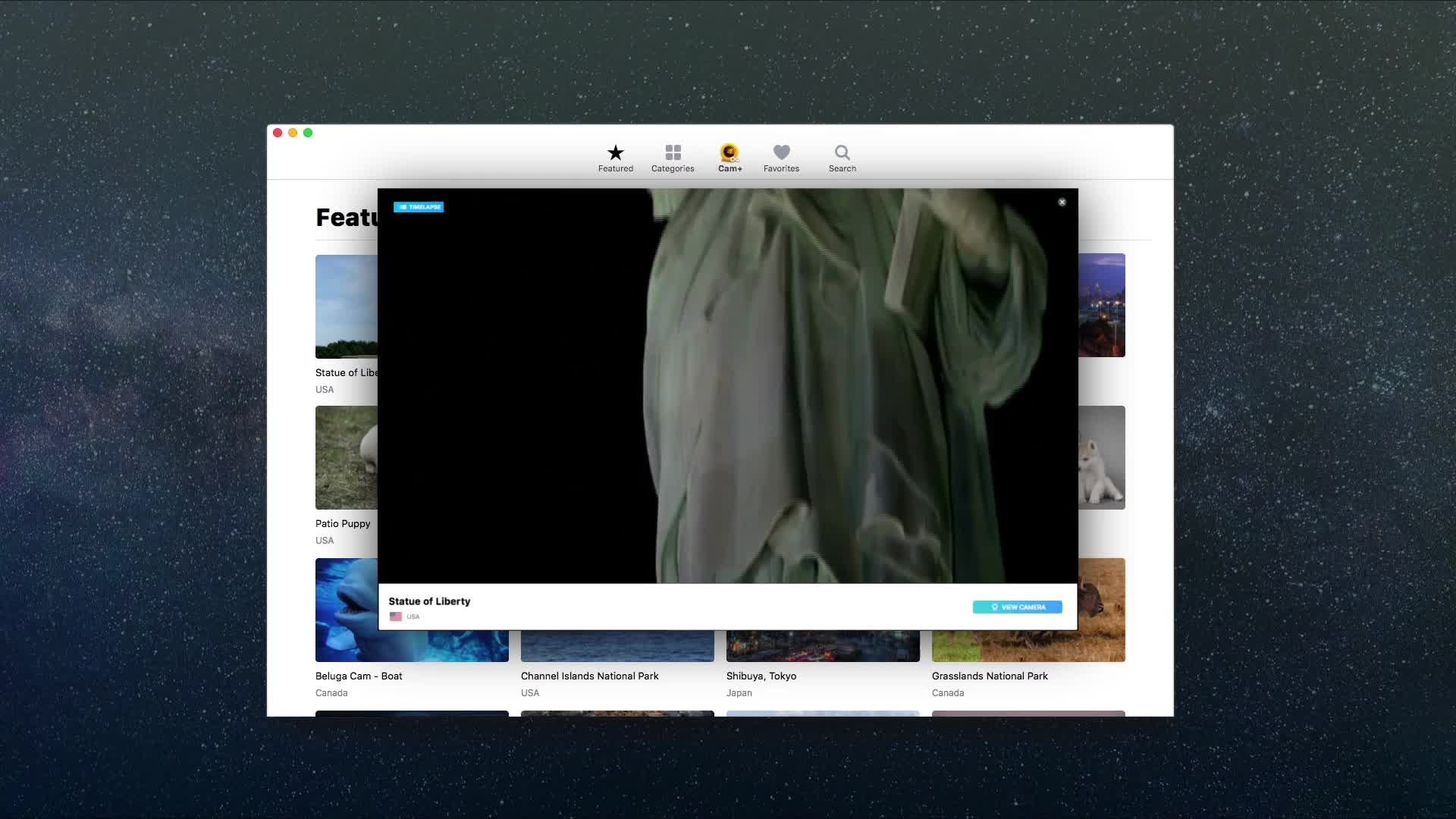This screenshot has width=1456, height=819.
Task: Close the Statue of Liberty preview popup
Action: click(x=1062, y=202)
